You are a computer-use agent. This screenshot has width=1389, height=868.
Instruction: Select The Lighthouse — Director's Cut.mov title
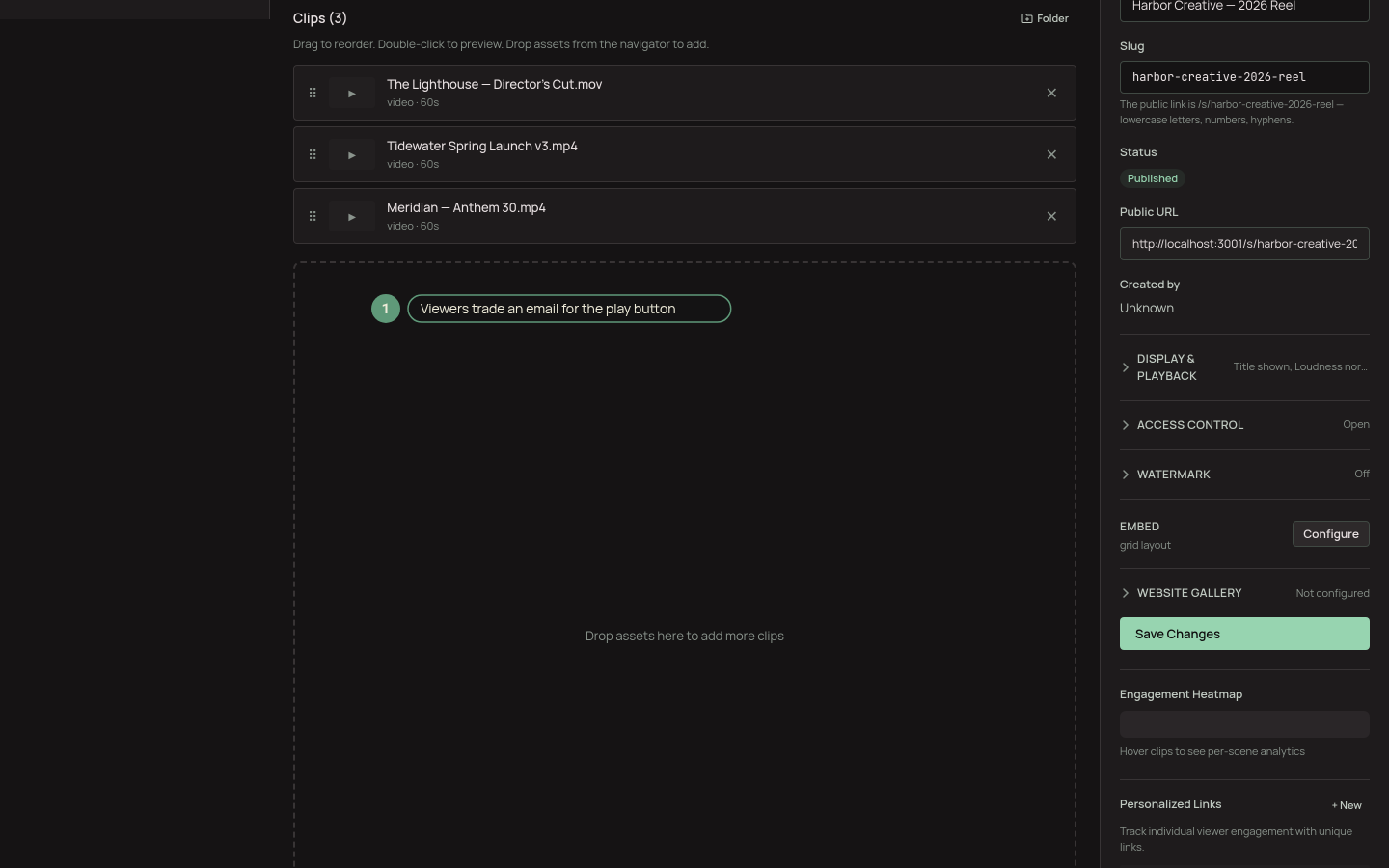click(494, 85)
